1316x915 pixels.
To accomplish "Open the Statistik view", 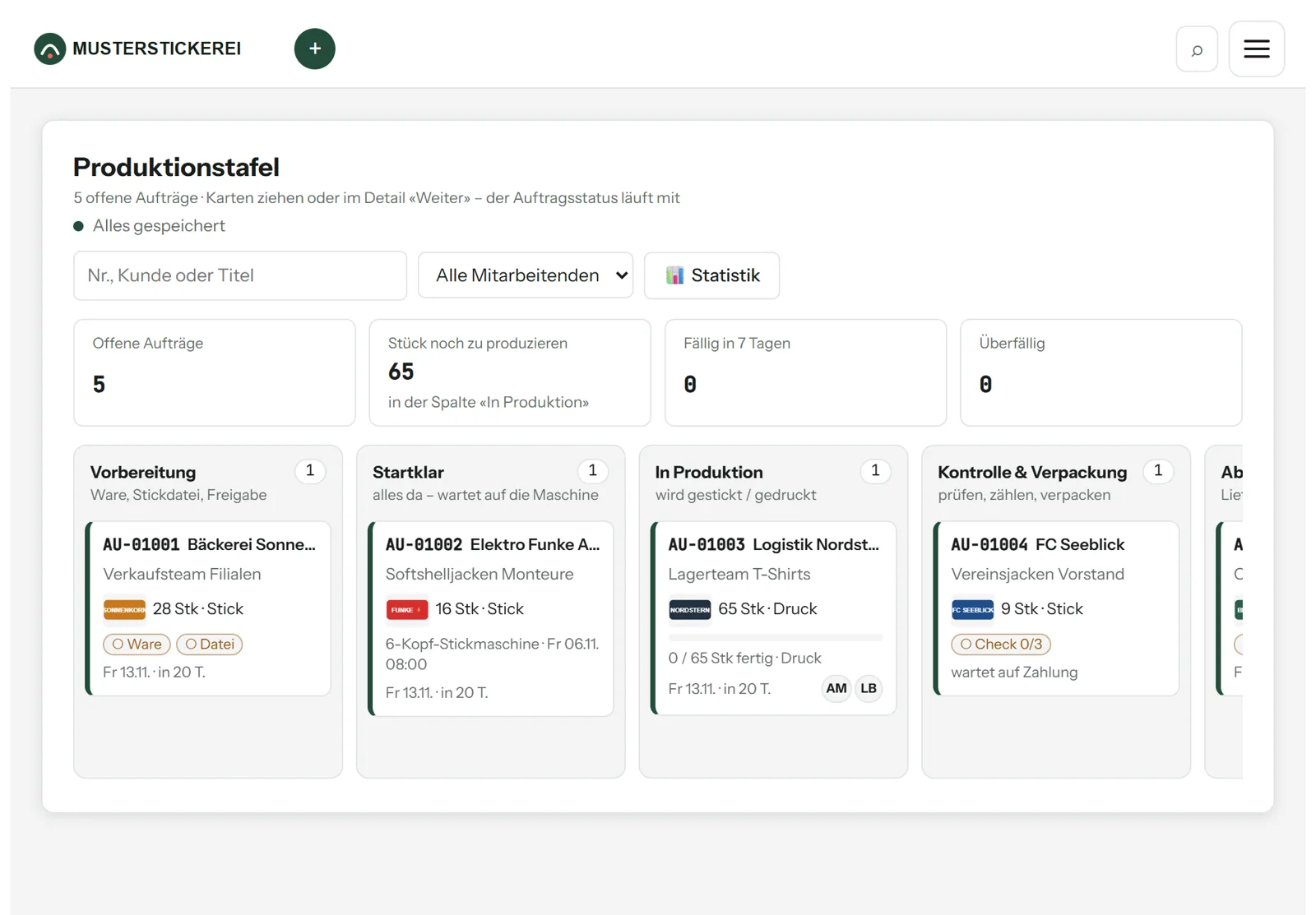I will click(x=711, y=275).
